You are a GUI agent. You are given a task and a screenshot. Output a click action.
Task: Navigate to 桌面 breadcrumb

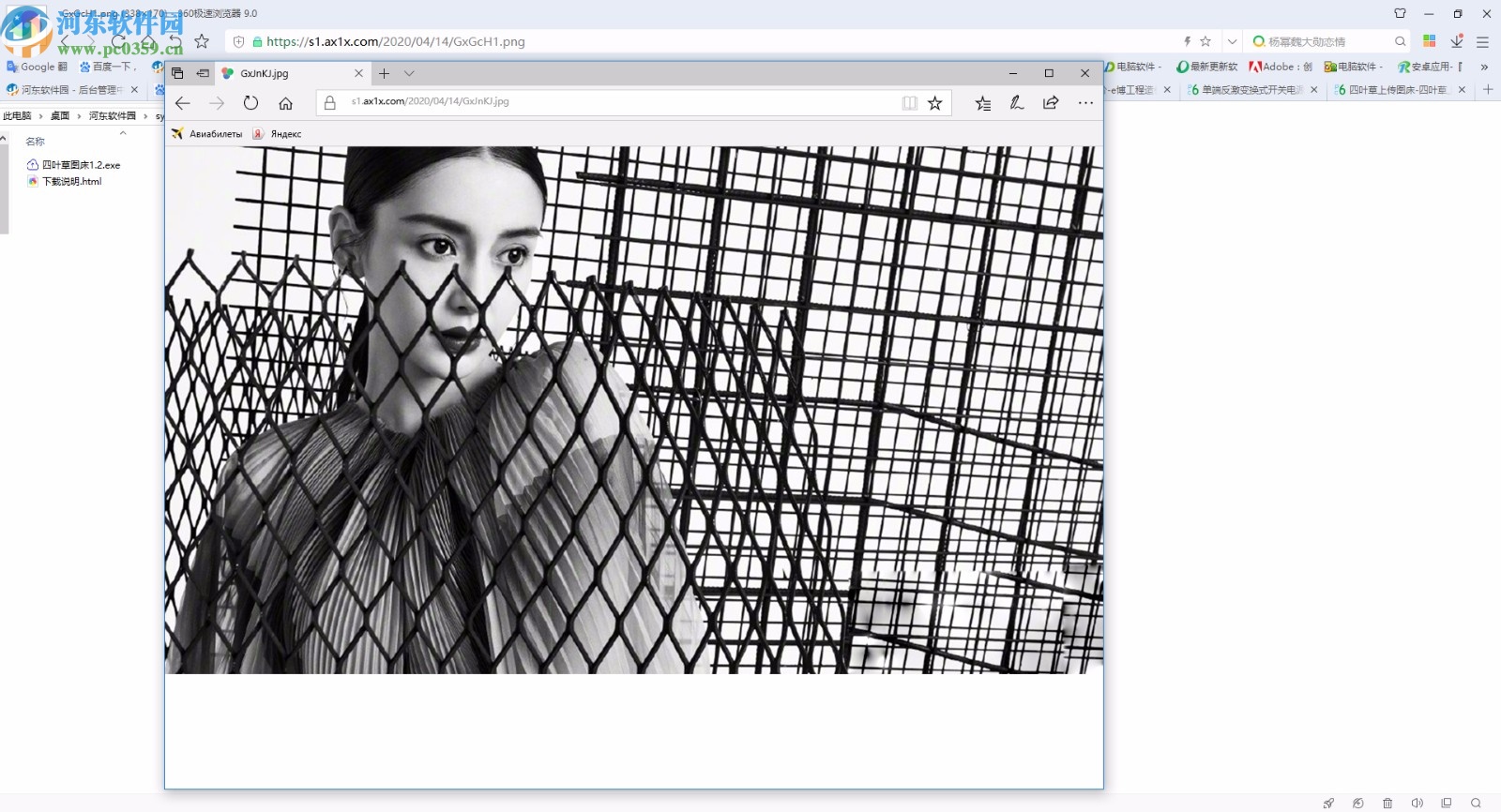pyautogui.click(x=60, y=116)
